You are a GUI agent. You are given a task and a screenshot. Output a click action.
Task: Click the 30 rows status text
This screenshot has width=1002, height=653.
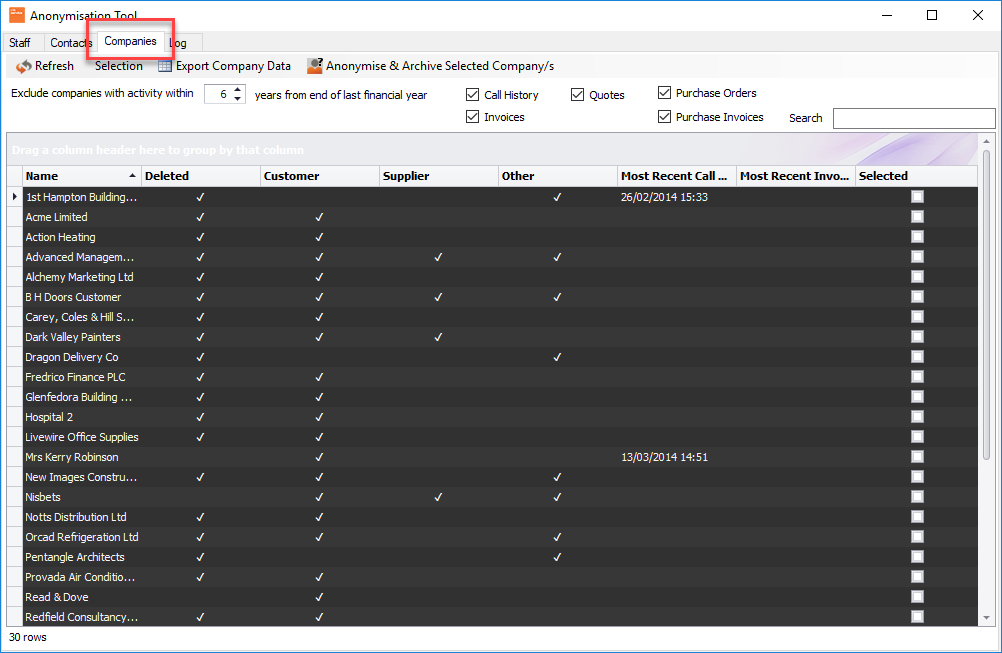pos(27,637)
